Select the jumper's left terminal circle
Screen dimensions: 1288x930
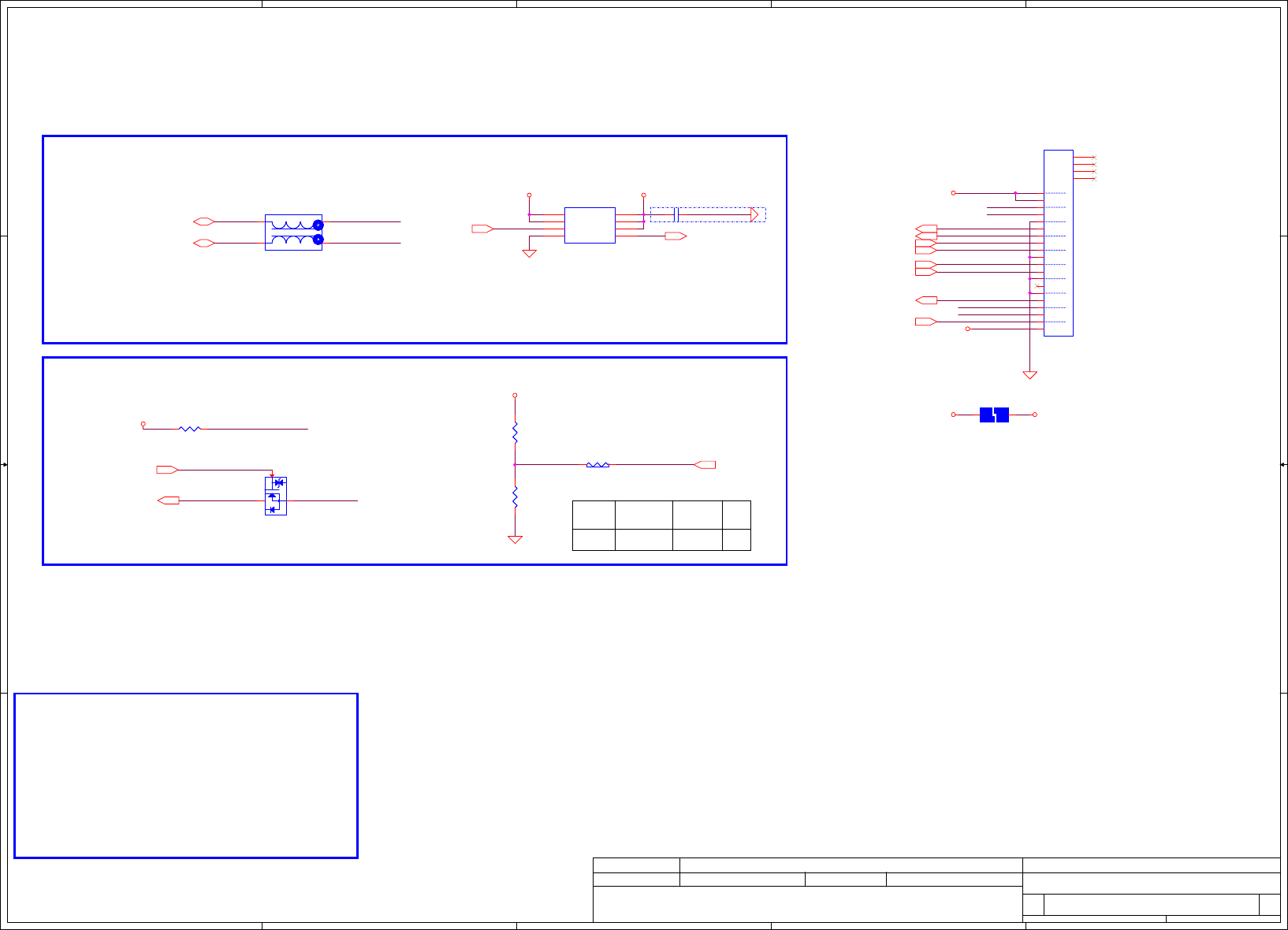(953, 415)
